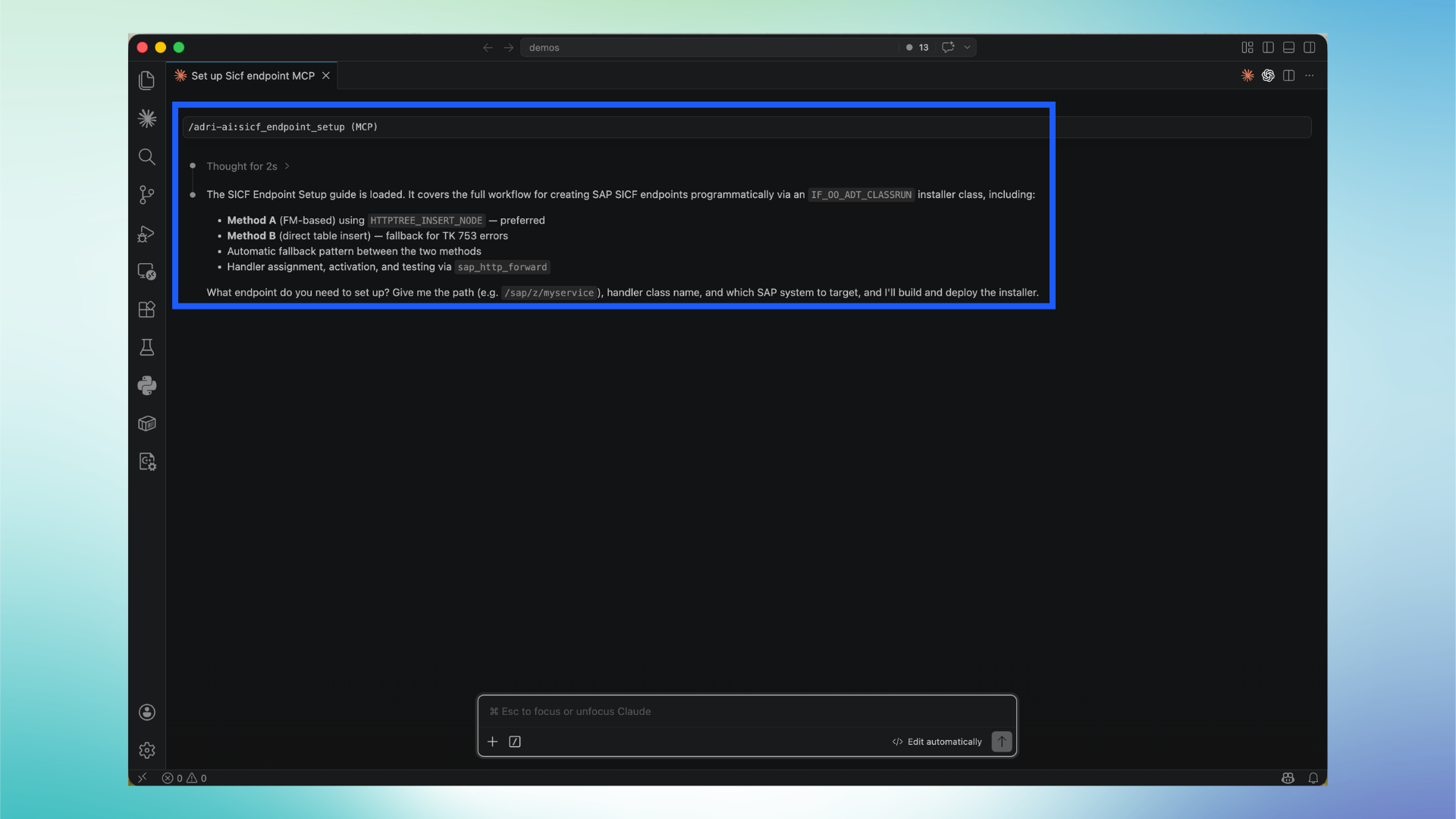Select the Set up Sicf endpoint MCP tab
This screenshot has height=819, width=1456.
coord(250,75)
